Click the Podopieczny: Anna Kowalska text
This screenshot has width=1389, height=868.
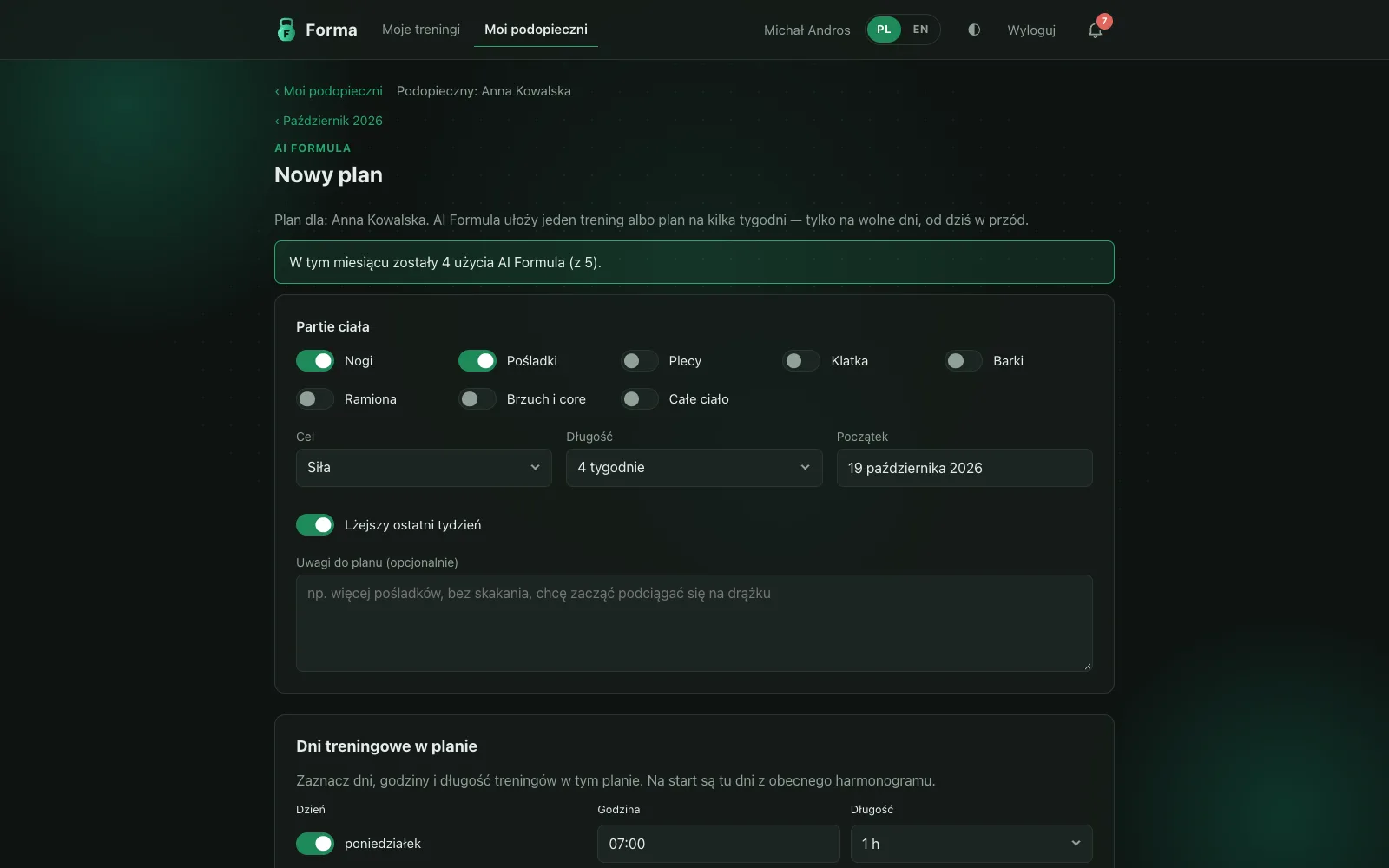(484, 91)
